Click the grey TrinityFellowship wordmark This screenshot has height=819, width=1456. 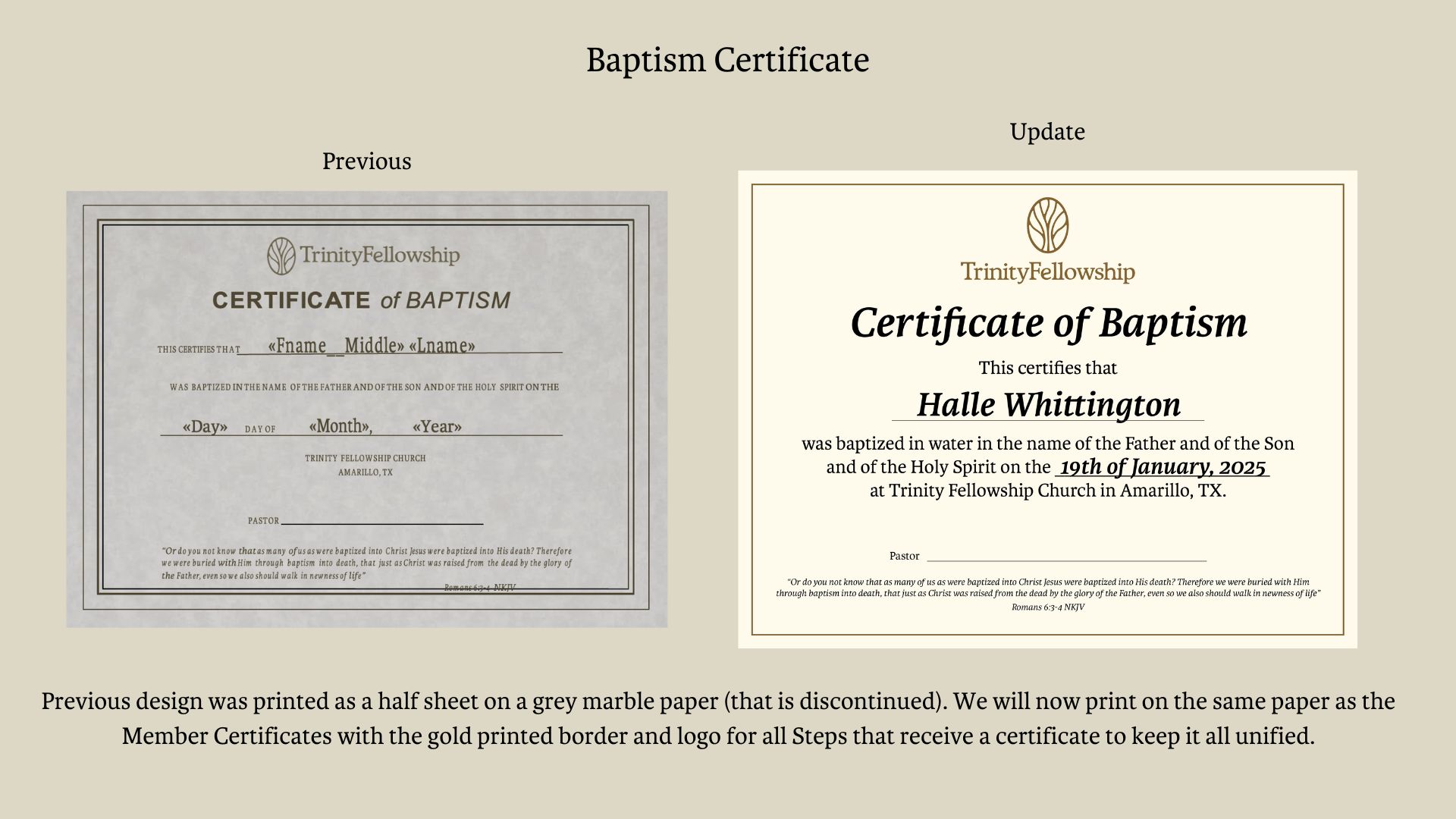379,255
